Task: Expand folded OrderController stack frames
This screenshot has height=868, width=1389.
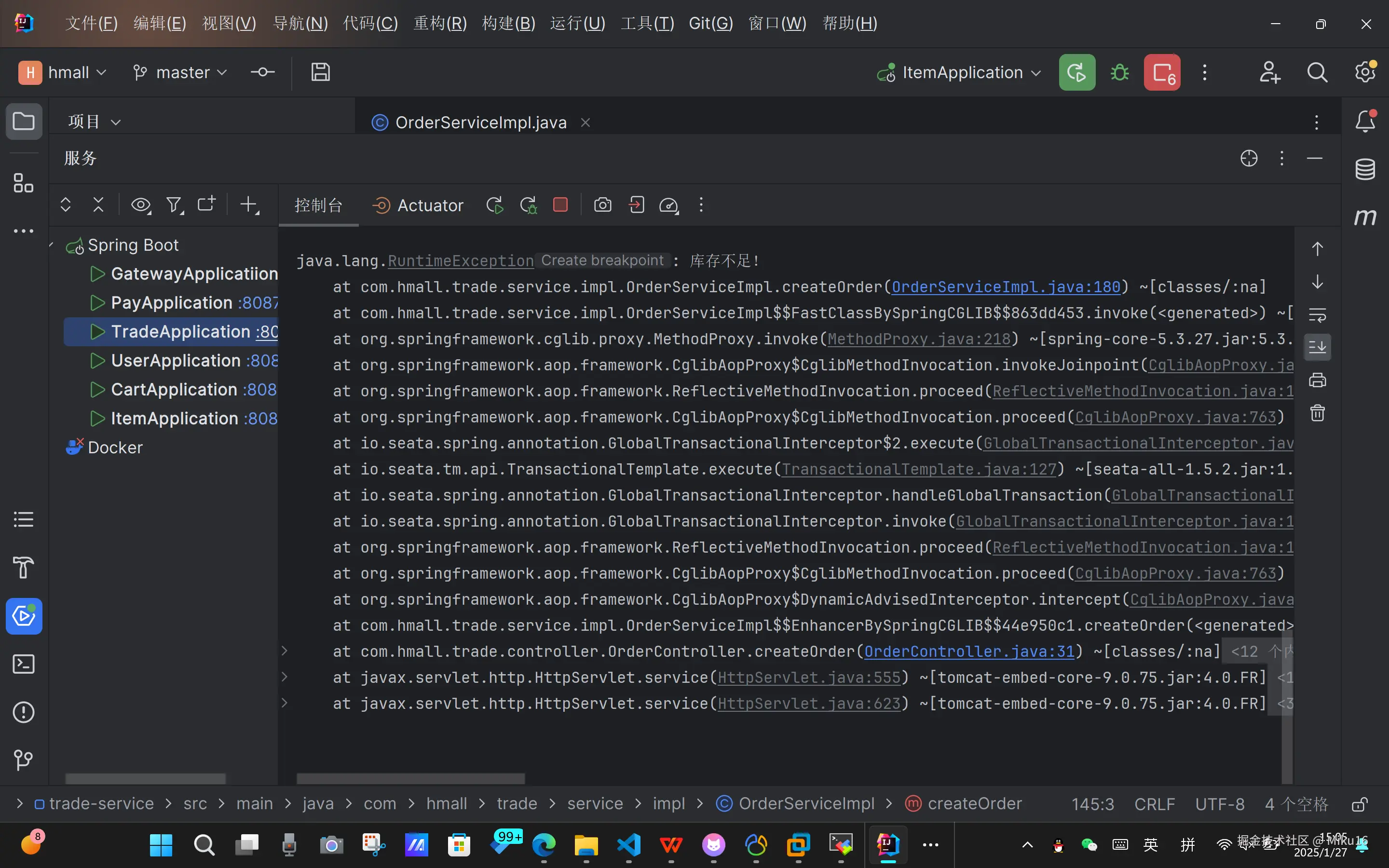Action: click(x=285, y=651)
